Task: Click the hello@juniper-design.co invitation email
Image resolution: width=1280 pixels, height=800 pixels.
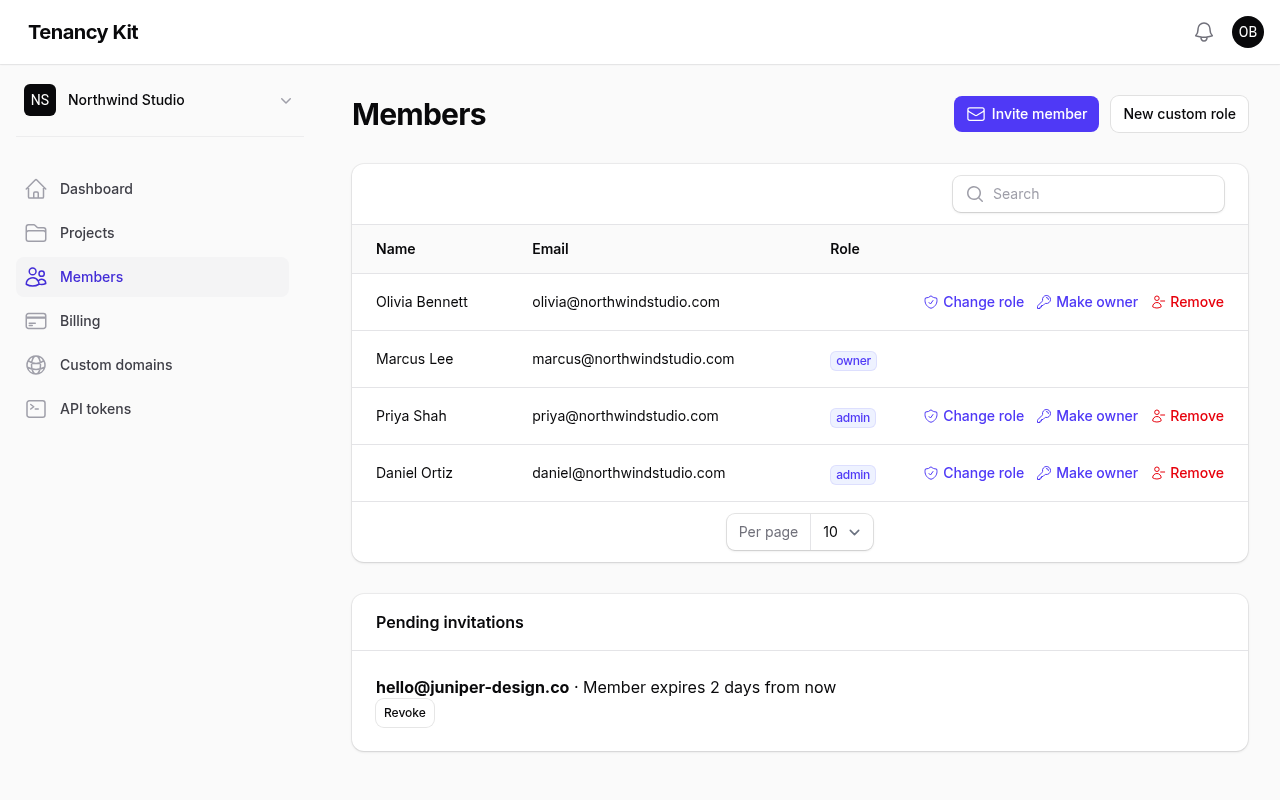Action: coord(472,687)
